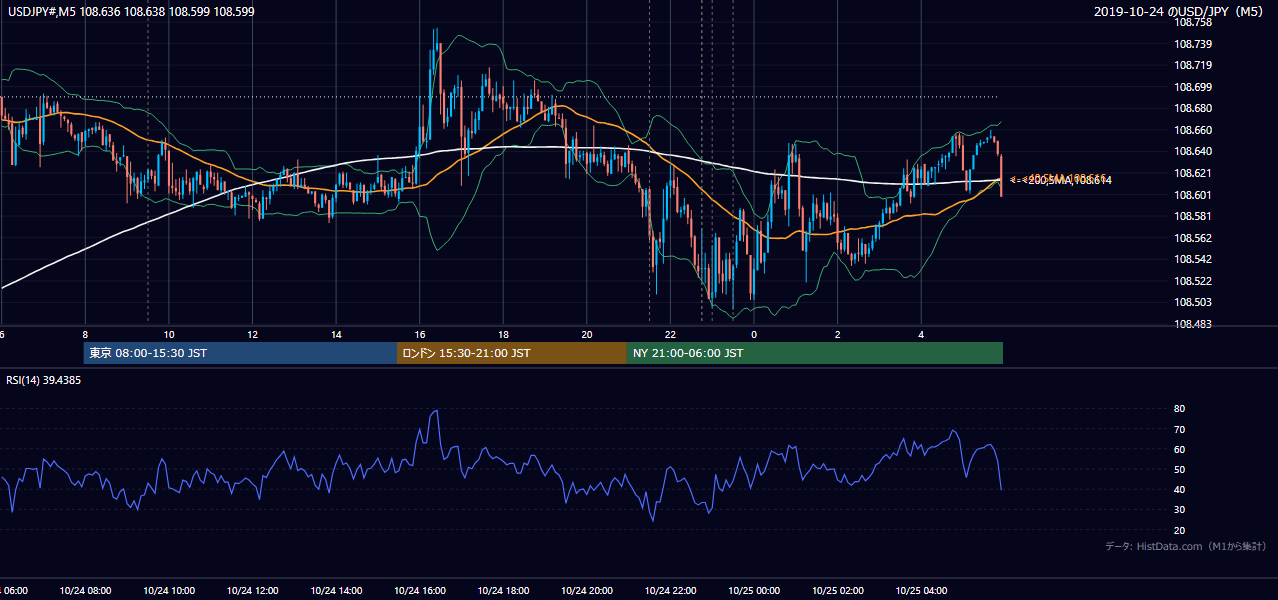Click price level 108.640 on the axis
The height and width of the screenshot is (600, 1278).
click(x=1192, y=152)
